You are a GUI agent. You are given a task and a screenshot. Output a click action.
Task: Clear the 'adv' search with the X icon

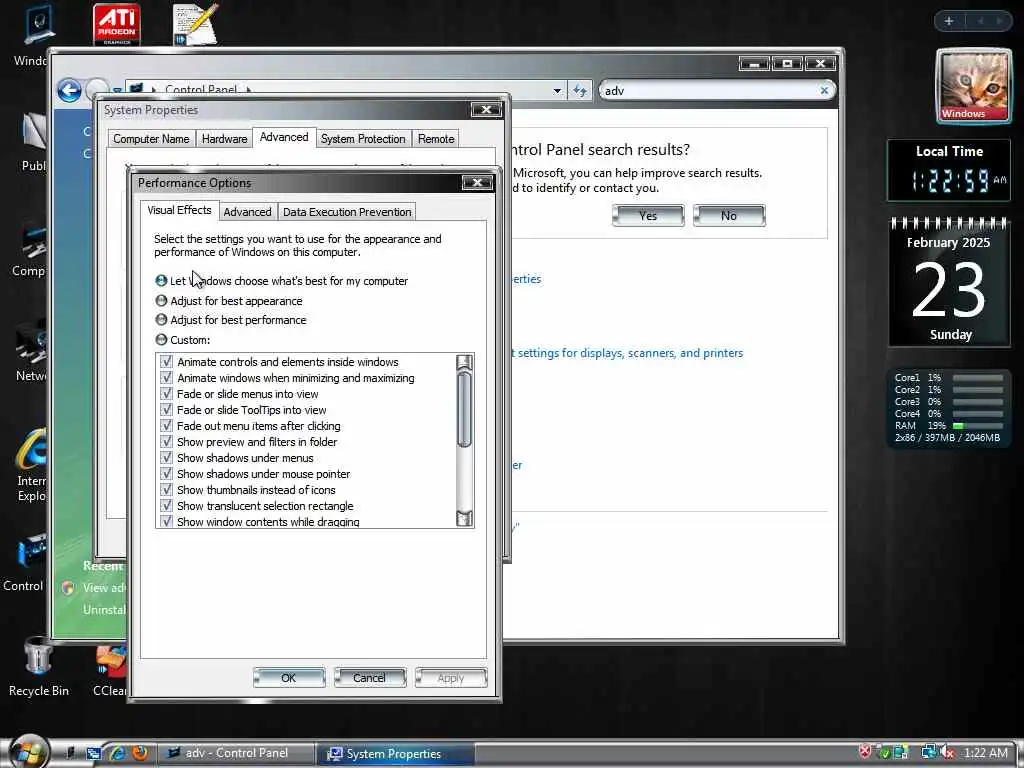824,91
